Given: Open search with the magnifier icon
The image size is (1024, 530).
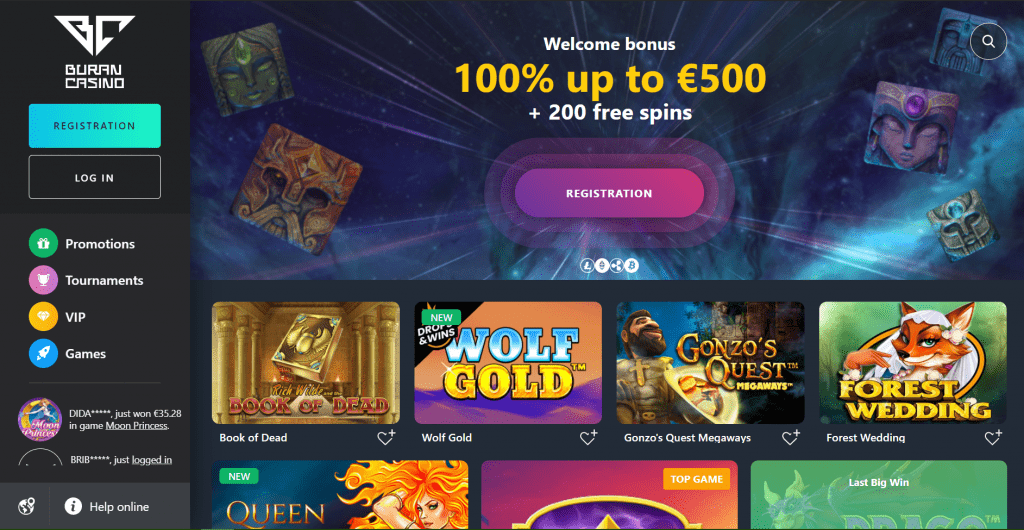Looking at the screenshot, I should [x=989, y=42].
